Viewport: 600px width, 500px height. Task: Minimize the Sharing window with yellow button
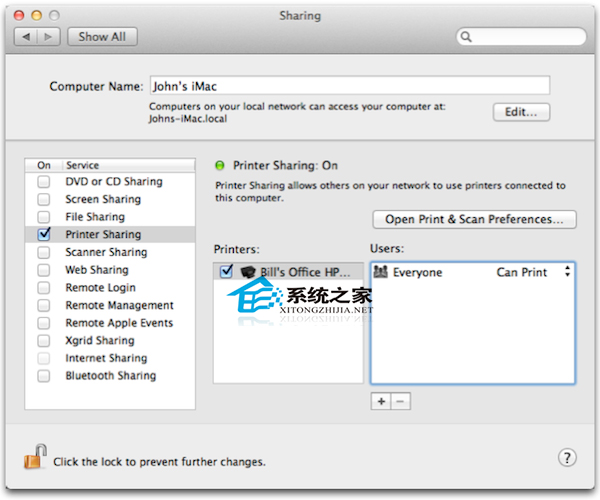point(37,15)
